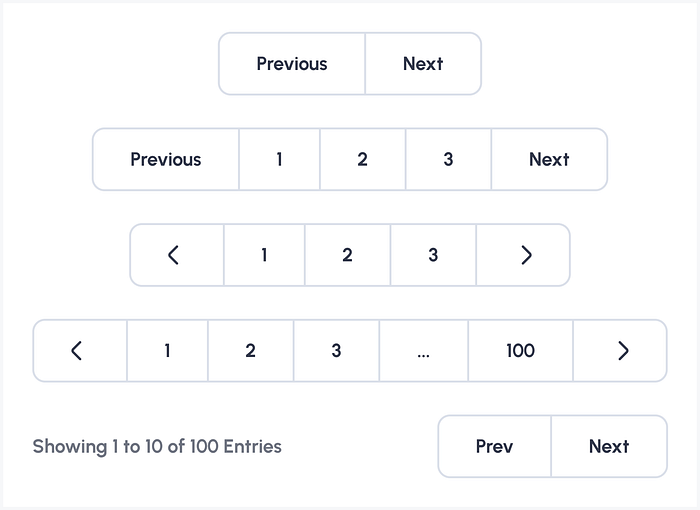This screenshot has width=700, height=510.
Task: Click the ellipsis page item
Action: click(x=424, y=351)
